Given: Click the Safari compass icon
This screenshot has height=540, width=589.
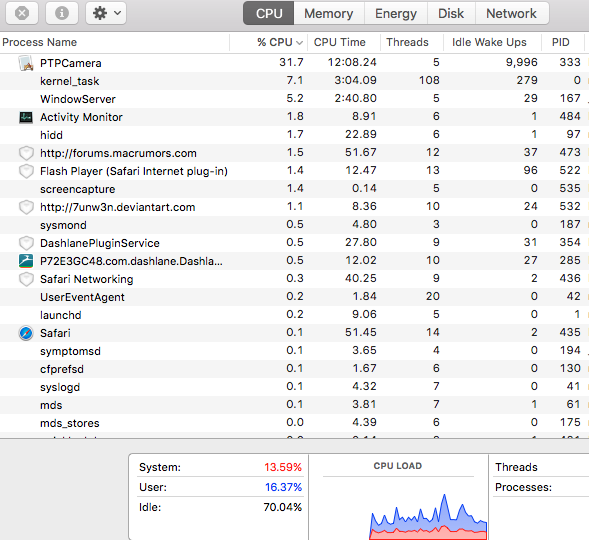Looking at the screenshot, I should tap(26, 333).
